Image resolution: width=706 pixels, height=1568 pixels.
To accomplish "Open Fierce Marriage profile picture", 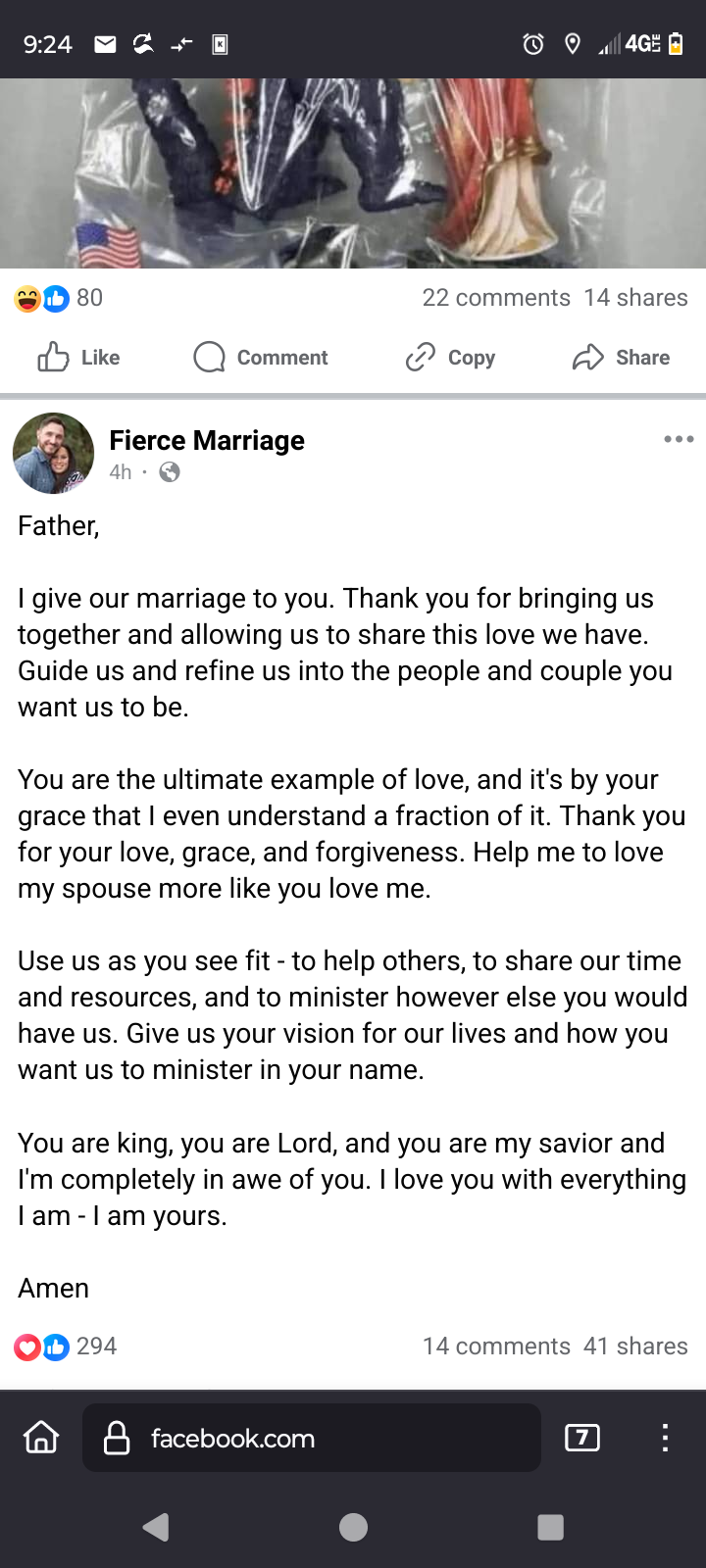I will [53, 453].
